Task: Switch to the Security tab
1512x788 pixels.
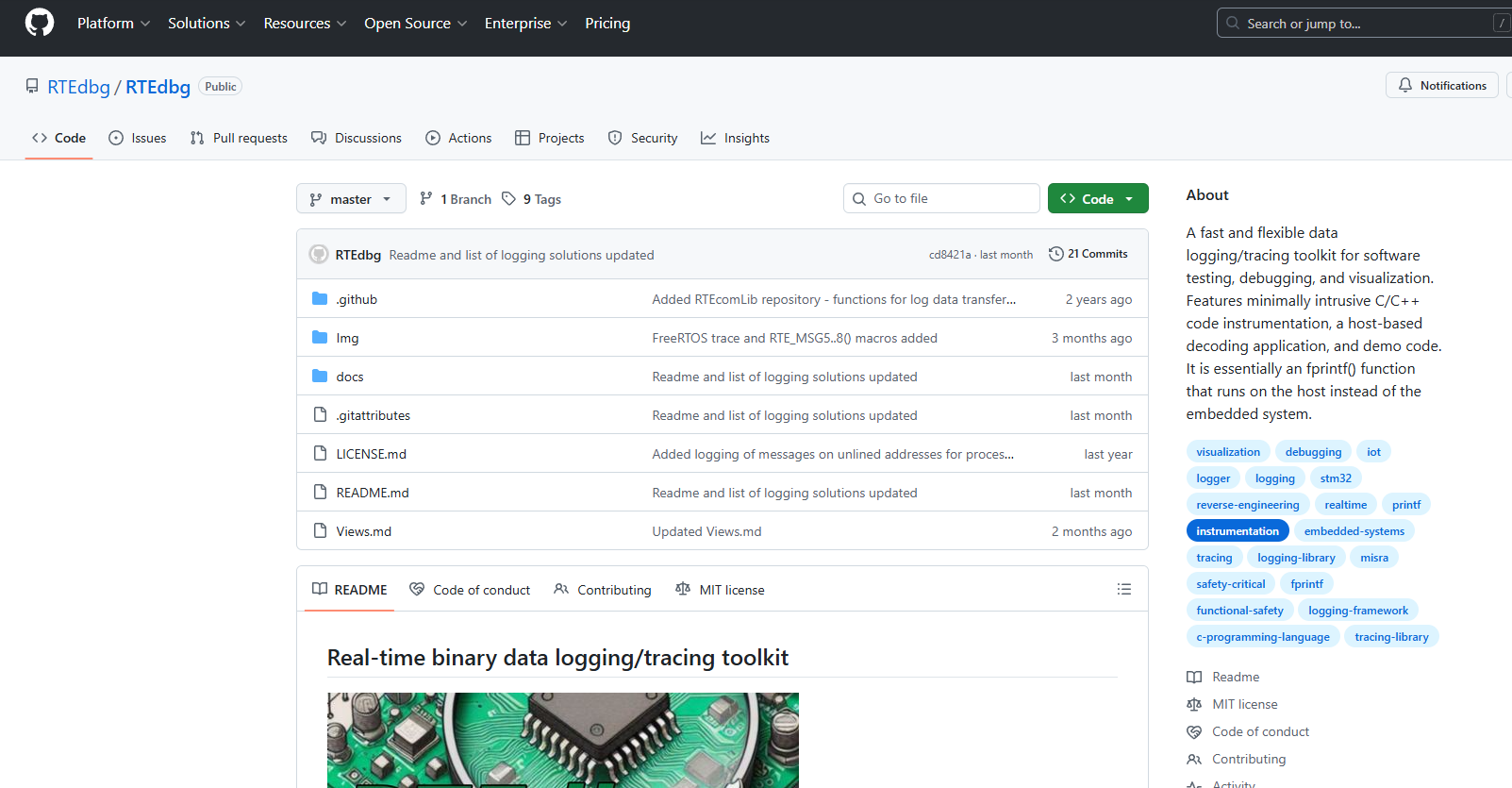Action: (x=642, y=138)
